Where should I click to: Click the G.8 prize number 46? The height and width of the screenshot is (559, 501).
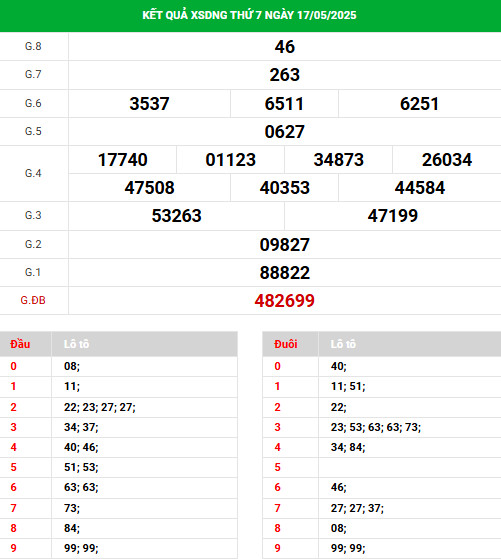coord(285,47)
